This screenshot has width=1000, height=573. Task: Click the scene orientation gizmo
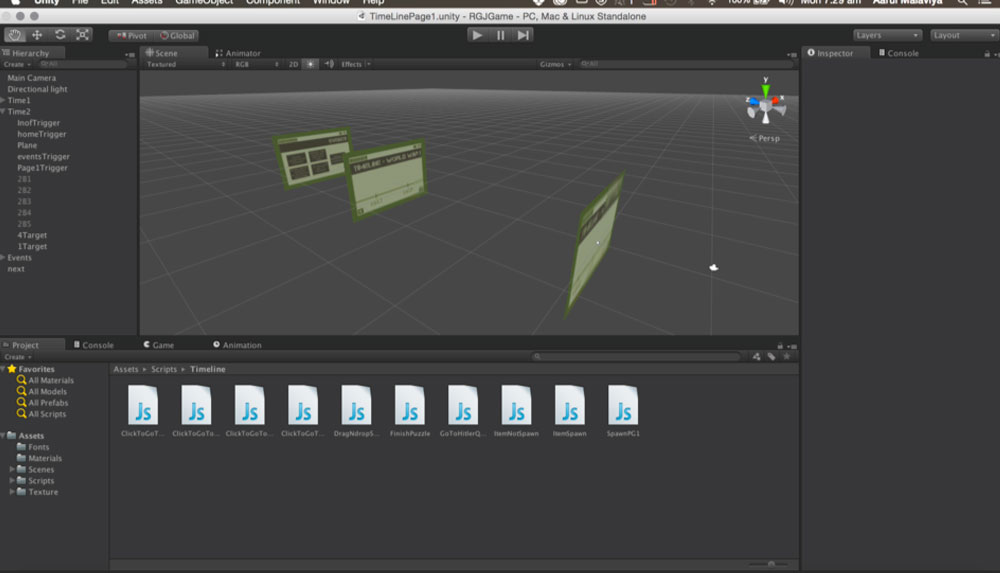coord(766,106)
